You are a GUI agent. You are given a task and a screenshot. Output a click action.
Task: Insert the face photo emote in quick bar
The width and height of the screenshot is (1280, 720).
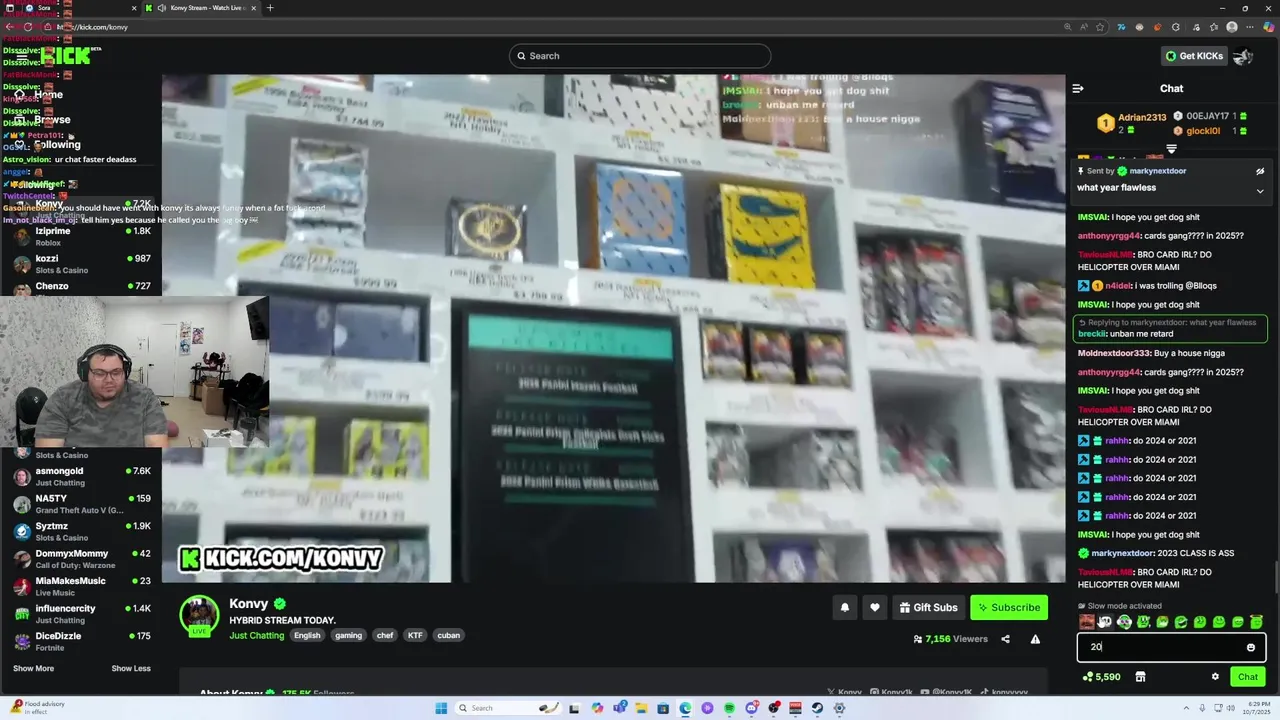[1087, 622]
